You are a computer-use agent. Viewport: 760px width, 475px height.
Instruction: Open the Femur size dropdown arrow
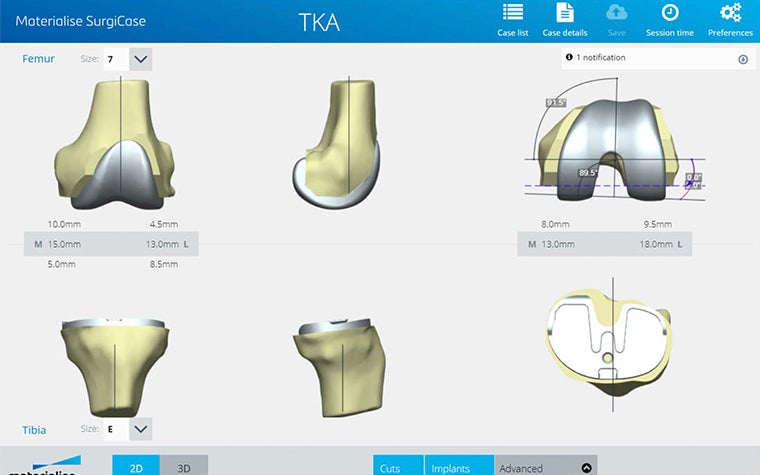141,59
